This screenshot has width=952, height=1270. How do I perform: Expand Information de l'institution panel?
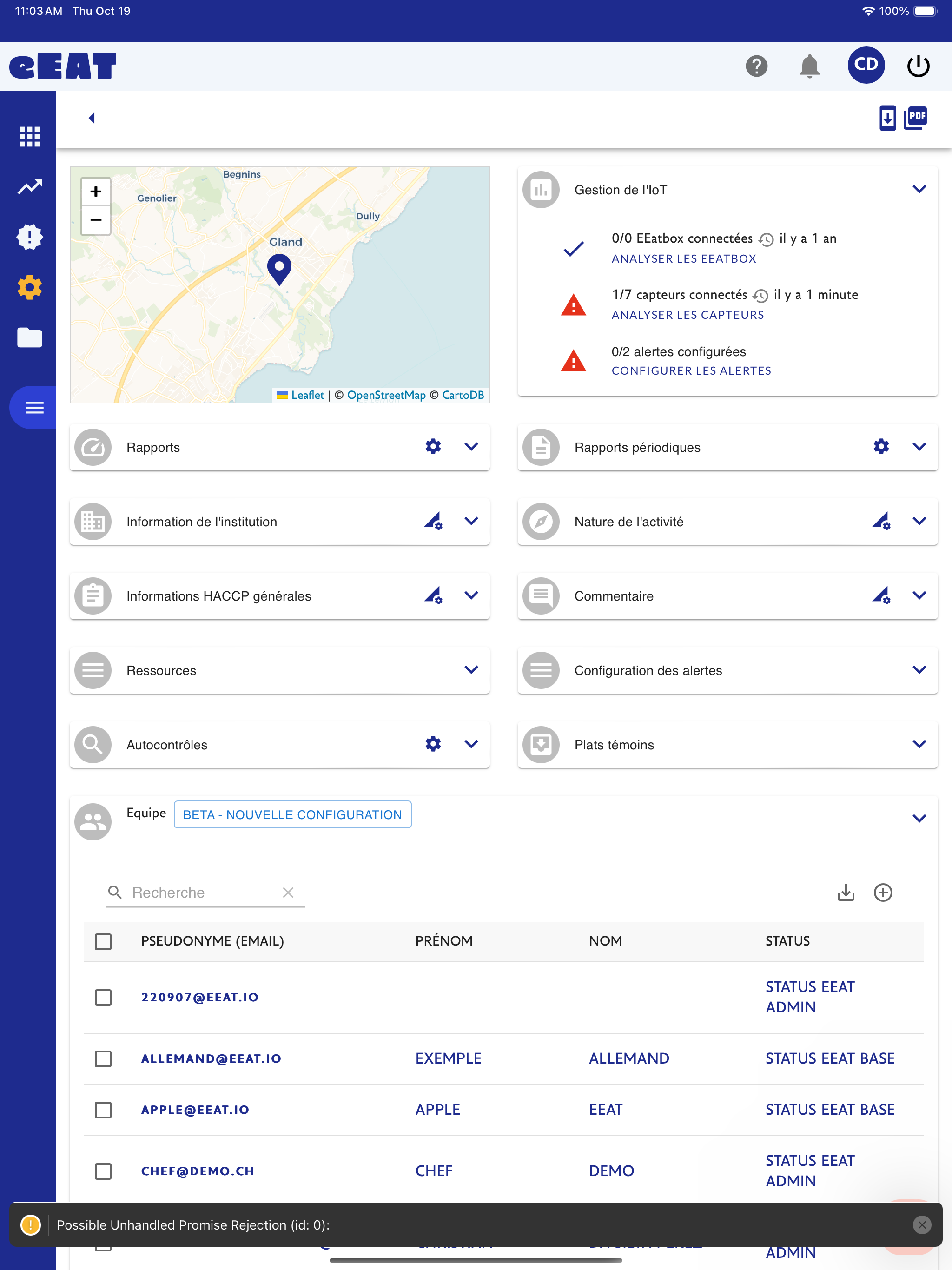471,521
